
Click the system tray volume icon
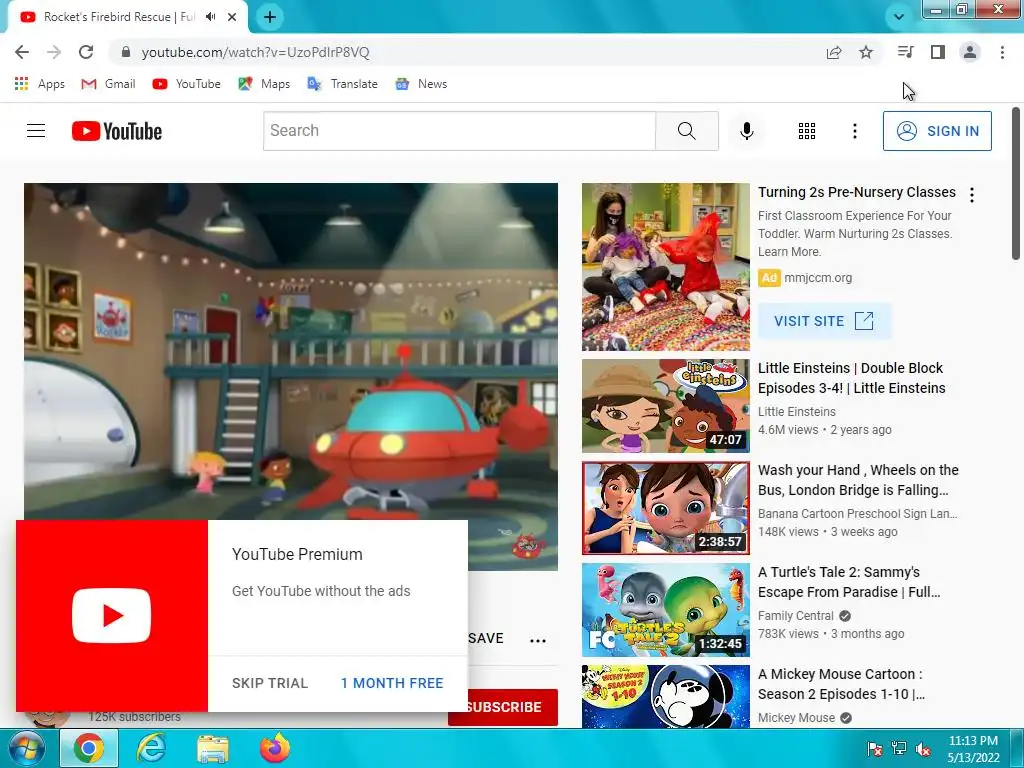pos(923,749)
